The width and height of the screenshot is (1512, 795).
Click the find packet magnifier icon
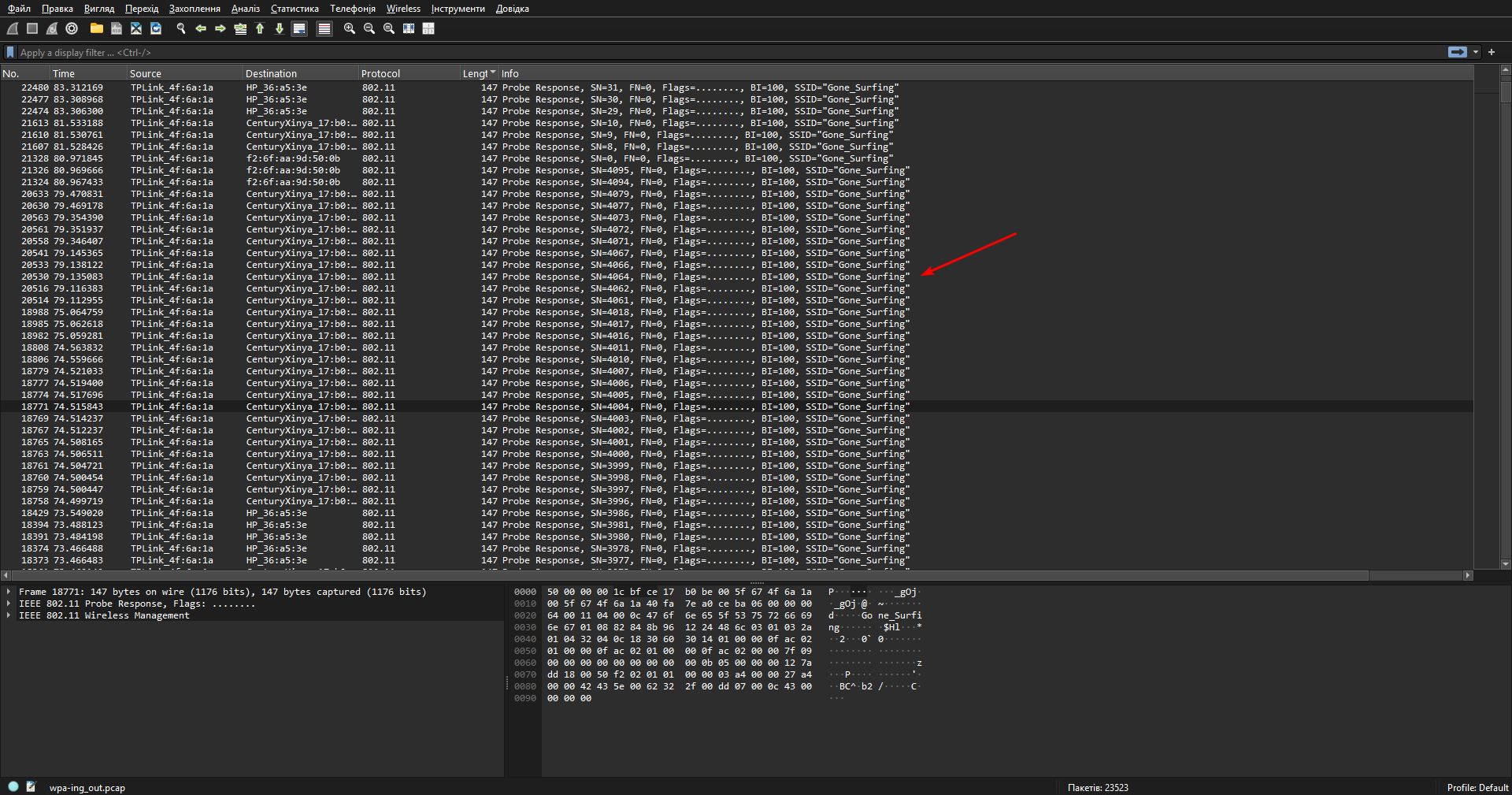point(180,28)
